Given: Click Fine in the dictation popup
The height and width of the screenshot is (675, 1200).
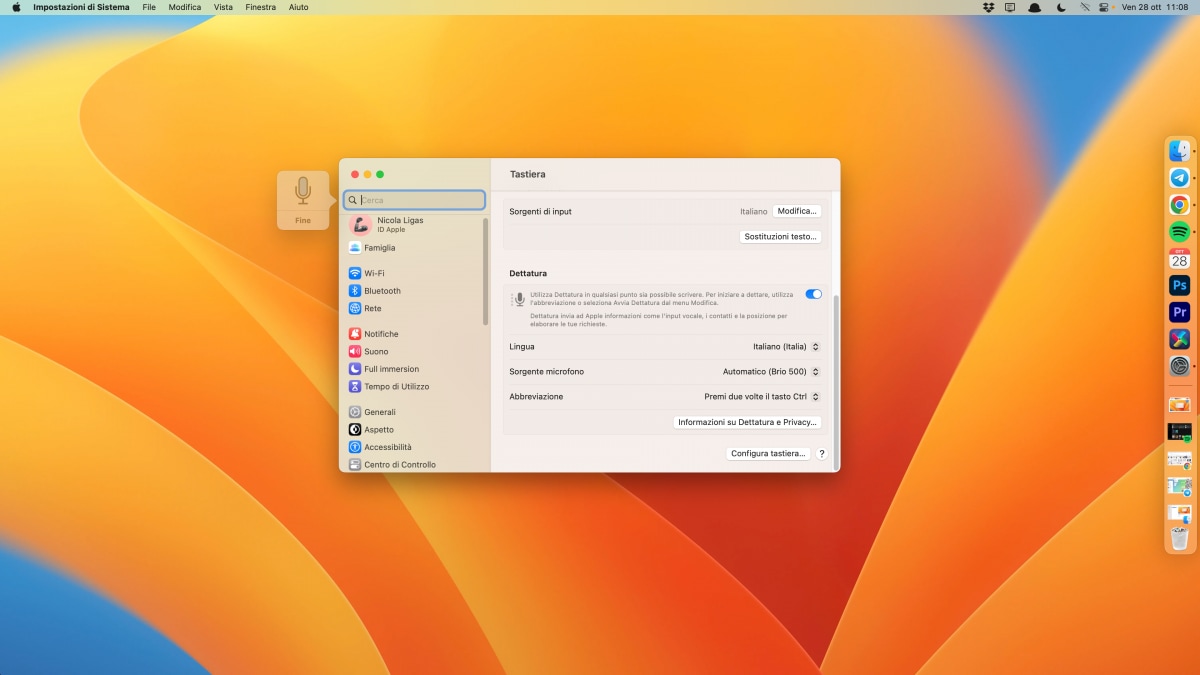Looking at the screenshot, I should (303, 220).
